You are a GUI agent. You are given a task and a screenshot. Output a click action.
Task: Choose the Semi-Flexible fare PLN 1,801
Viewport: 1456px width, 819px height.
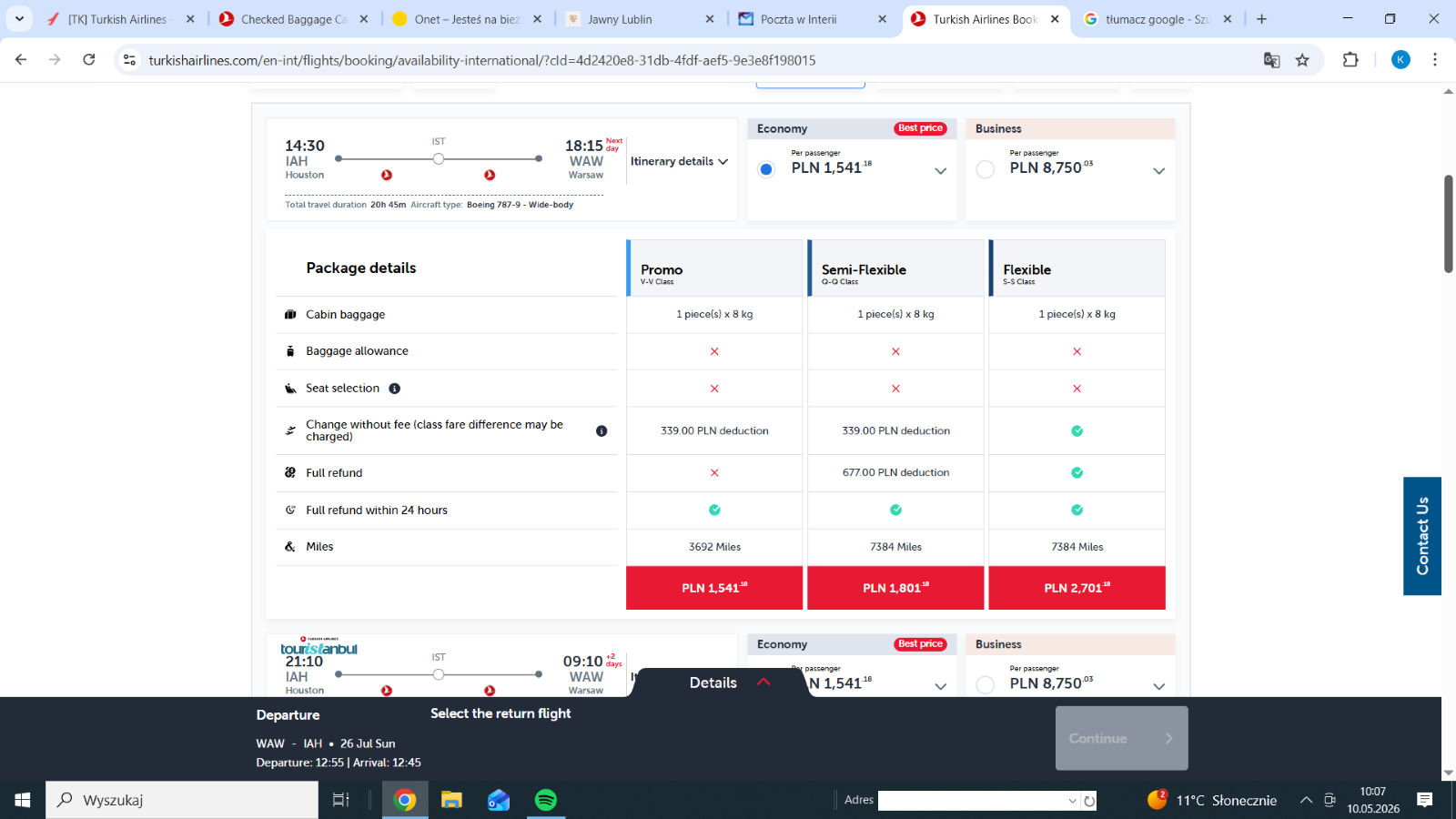pyautogui.click(x=895, y=588)
